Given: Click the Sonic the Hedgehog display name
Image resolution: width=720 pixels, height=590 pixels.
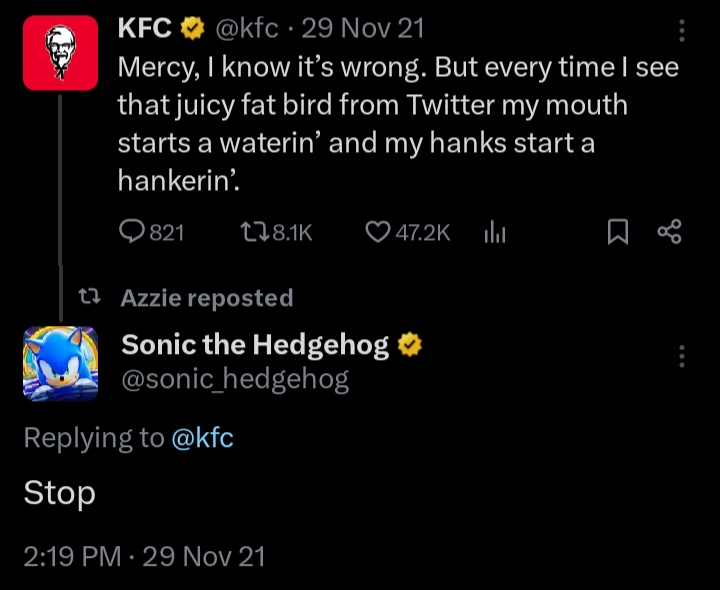Looking at the screenshot, I should coord(255,345).
